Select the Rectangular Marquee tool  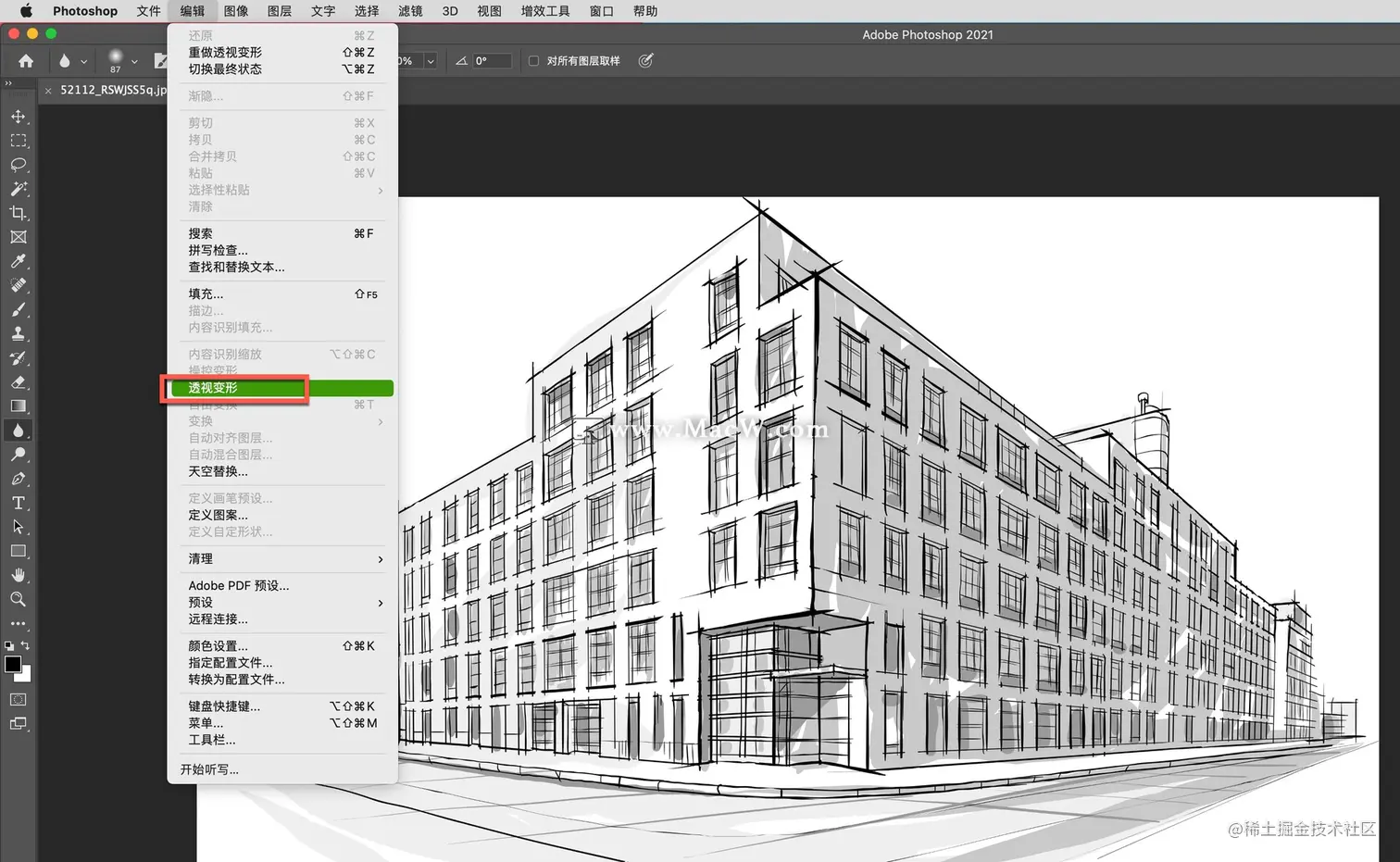(19, 141)
